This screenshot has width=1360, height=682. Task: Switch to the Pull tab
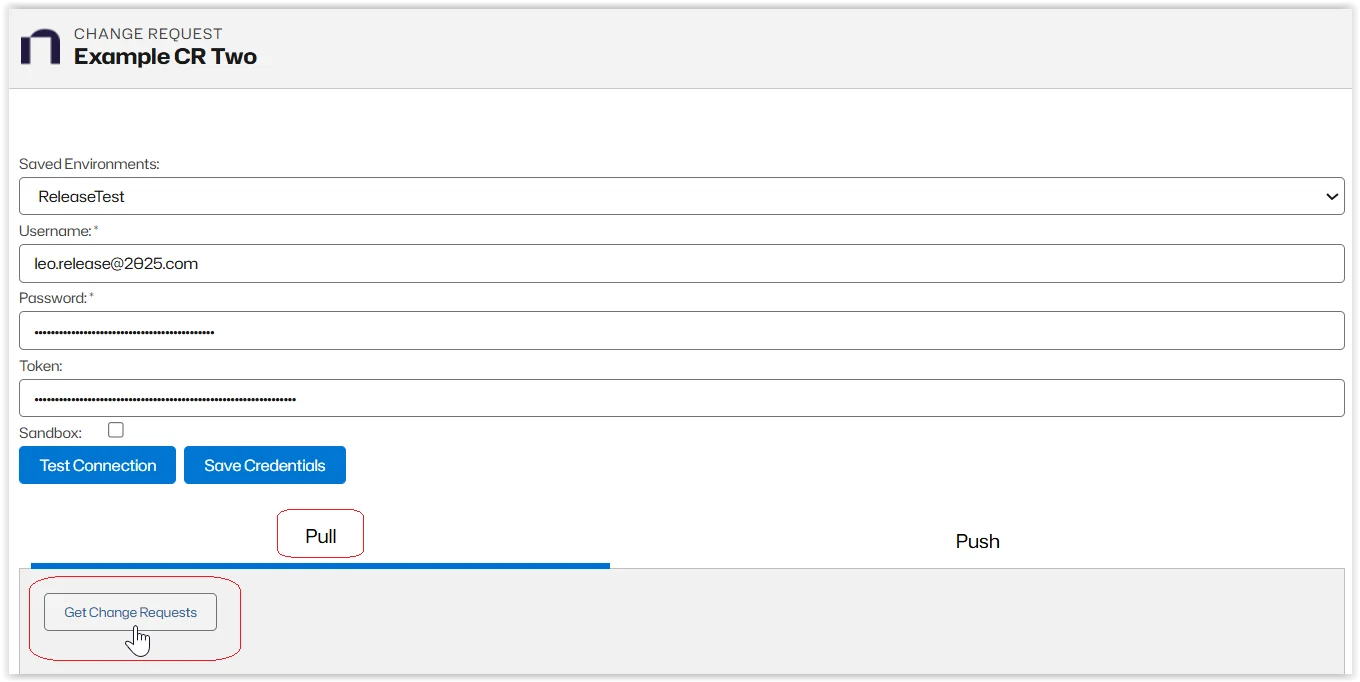point(321,537)
